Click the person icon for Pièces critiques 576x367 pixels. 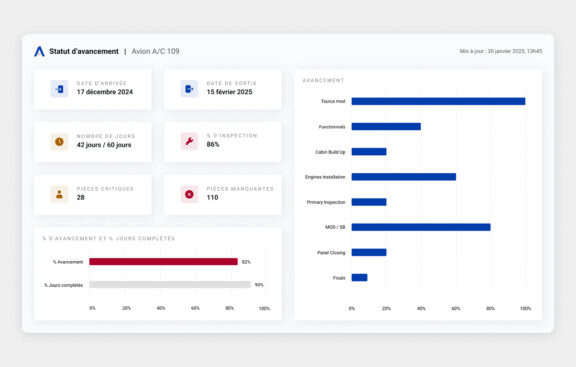59,194
